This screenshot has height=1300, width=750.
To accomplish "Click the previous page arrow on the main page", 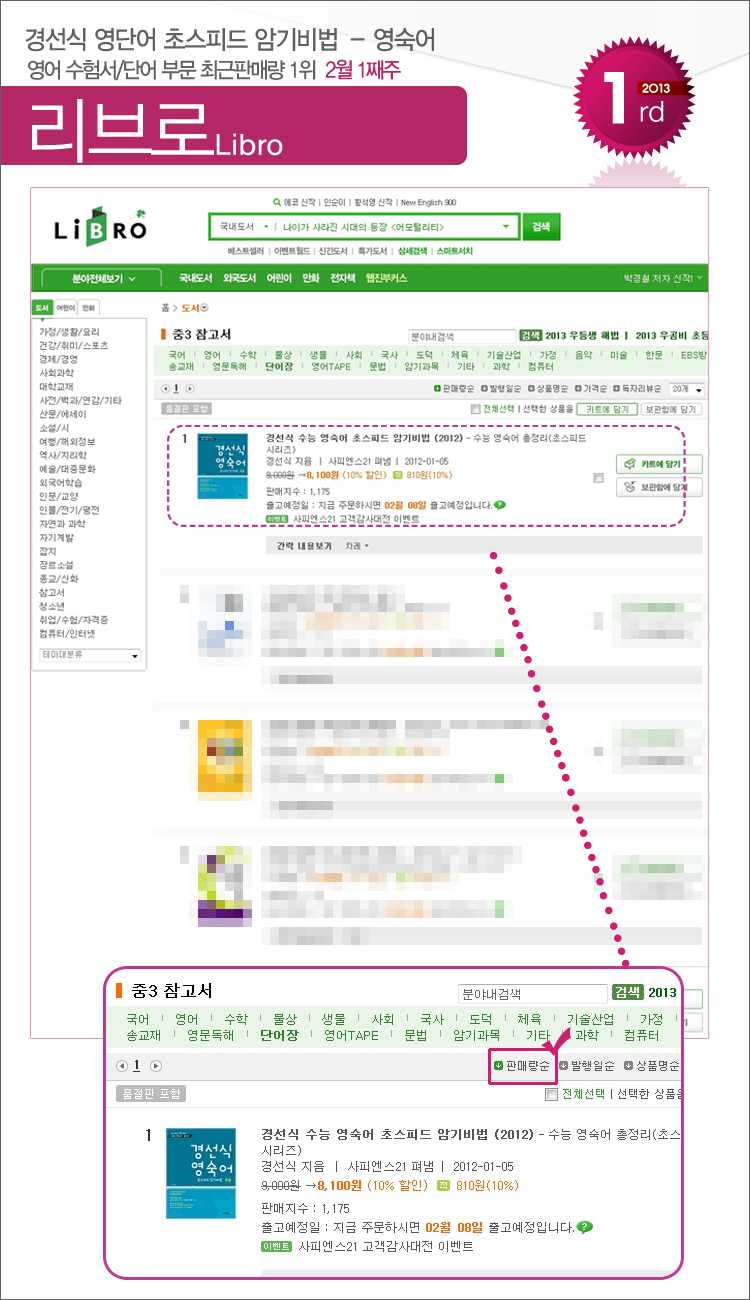I will tap(166, 388).
